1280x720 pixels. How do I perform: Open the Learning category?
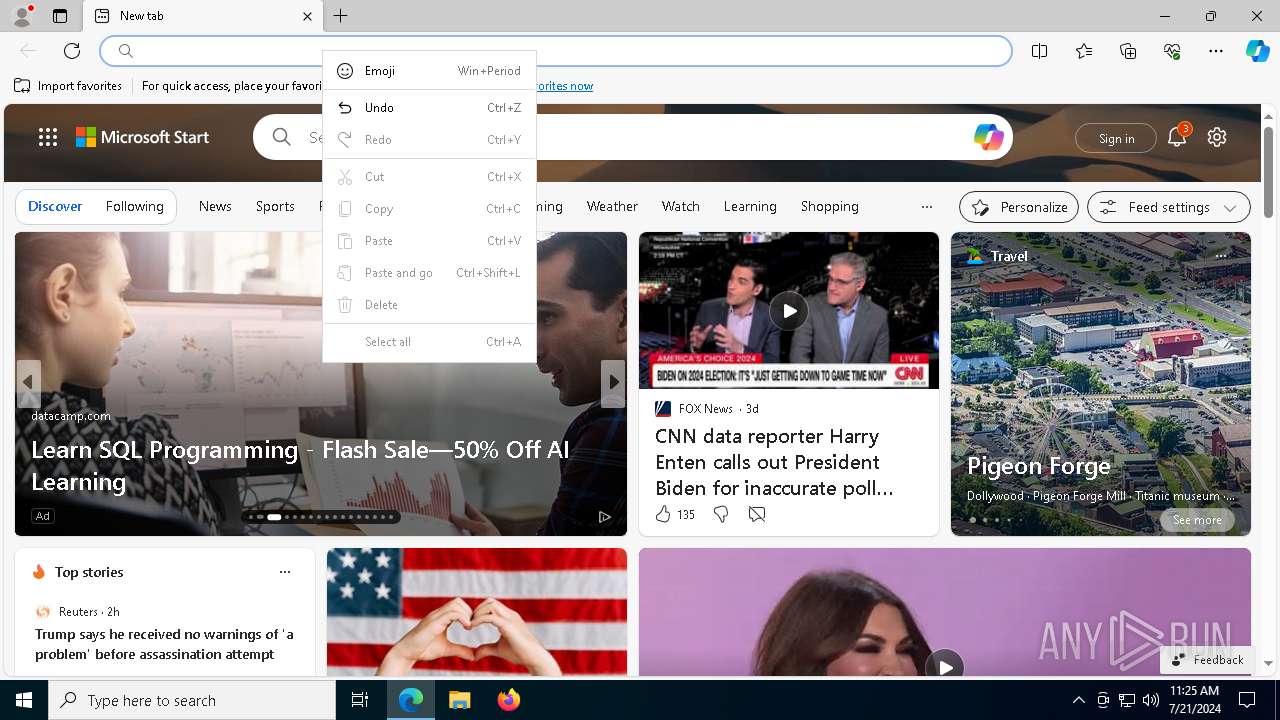tap(750, 206)
